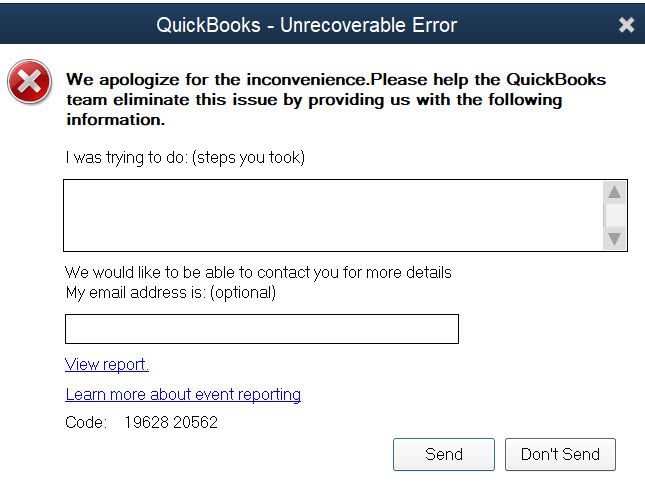Image resolution: width=645 pixels, height=504 pixels.
Task: Click the first code number 19628
Action: coord(146,423)
